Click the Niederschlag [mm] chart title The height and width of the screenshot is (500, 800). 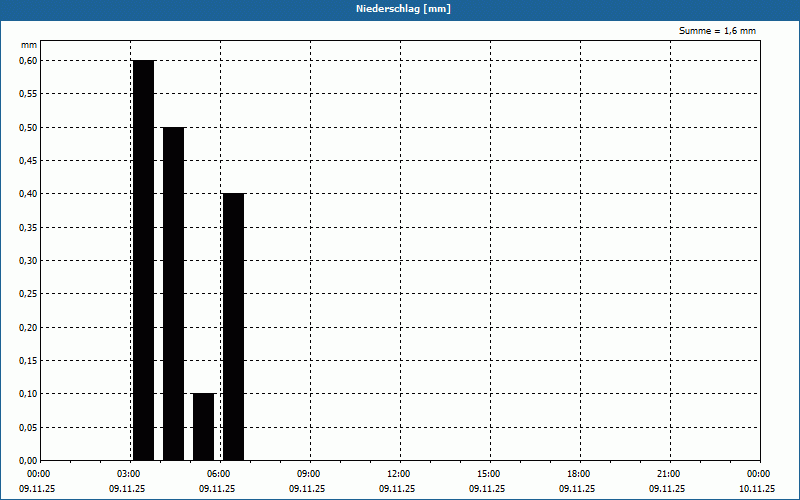coord(399,8)
